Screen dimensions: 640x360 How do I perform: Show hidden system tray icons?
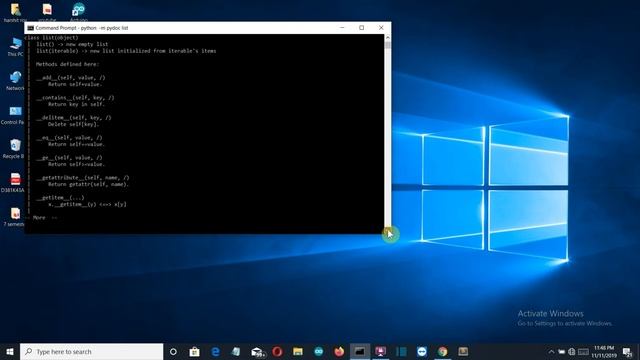pyautogui.click(x=551, y=351)
